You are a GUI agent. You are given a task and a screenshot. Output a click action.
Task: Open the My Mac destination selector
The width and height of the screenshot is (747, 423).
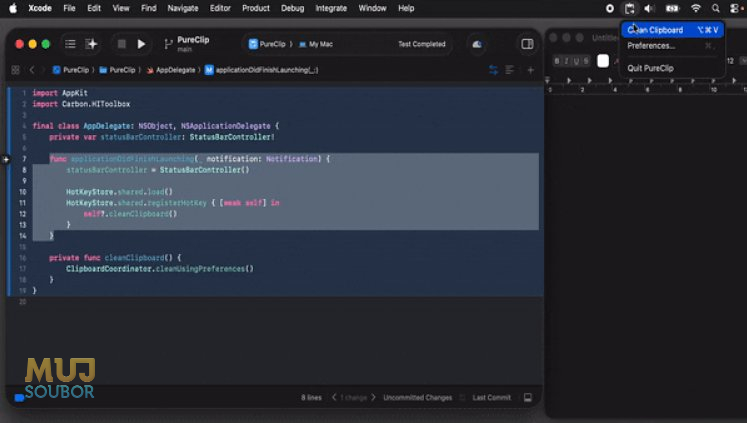pyautogui.click(x=320, y=44)
